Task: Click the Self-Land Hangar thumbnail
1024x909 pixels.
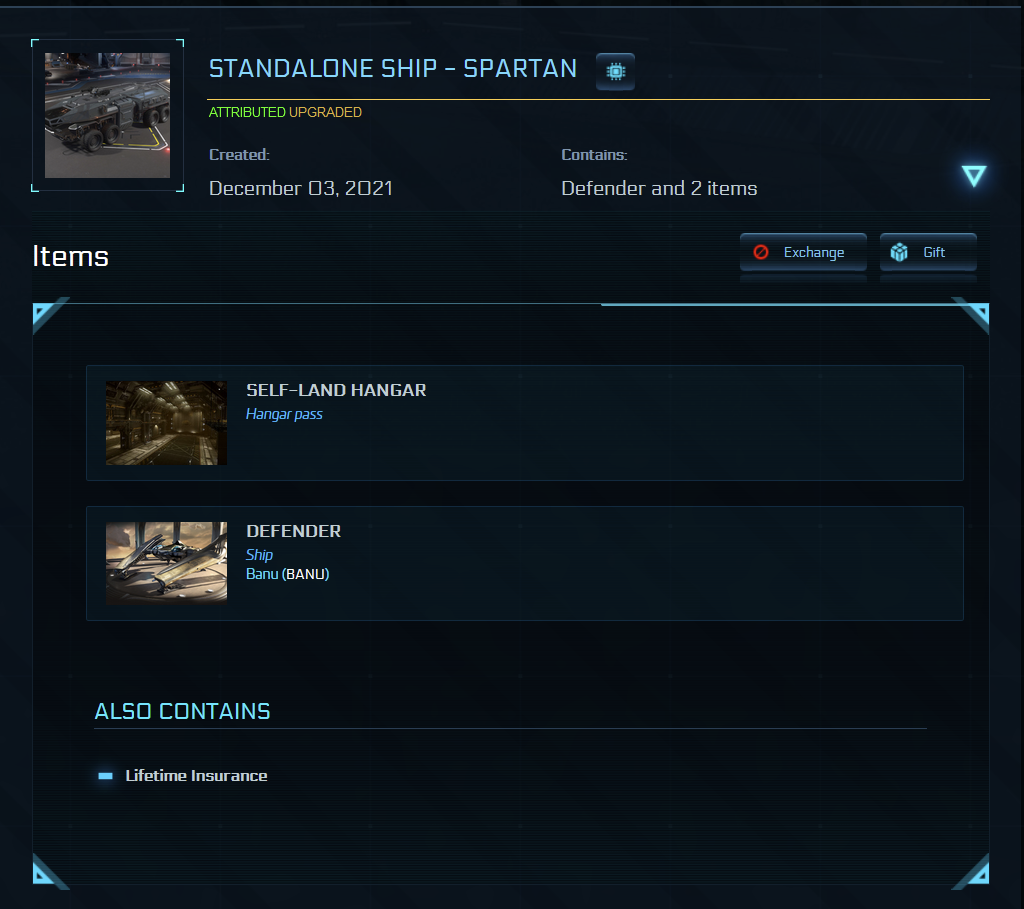Action: point(166,423)
